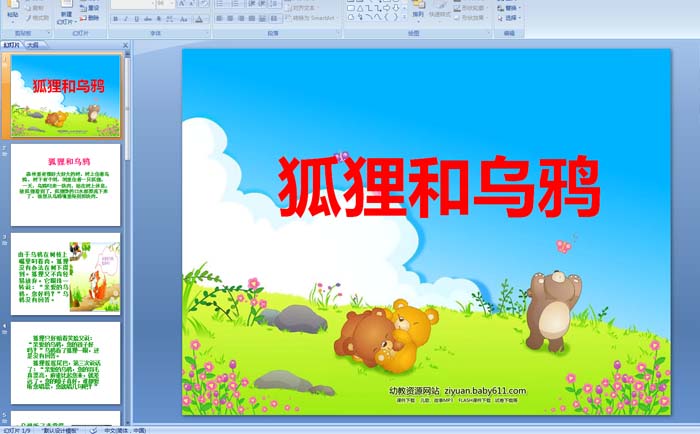This screenshot has height=434, width=700.
Task: Close the slides thumbnail pane
Action: (125, 45)
